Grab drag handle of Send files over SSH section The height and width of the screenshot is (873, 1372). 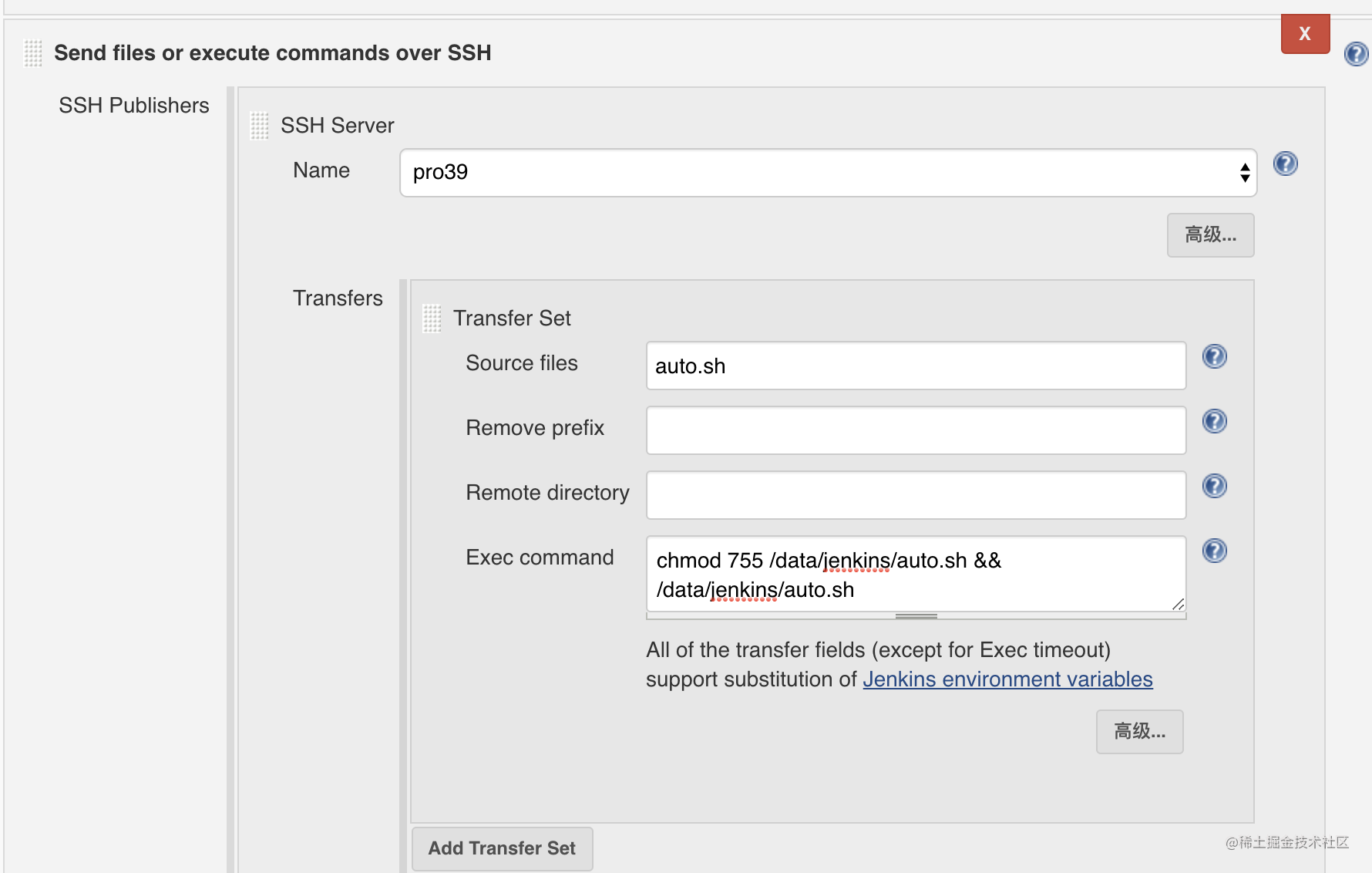click(33, 53)
